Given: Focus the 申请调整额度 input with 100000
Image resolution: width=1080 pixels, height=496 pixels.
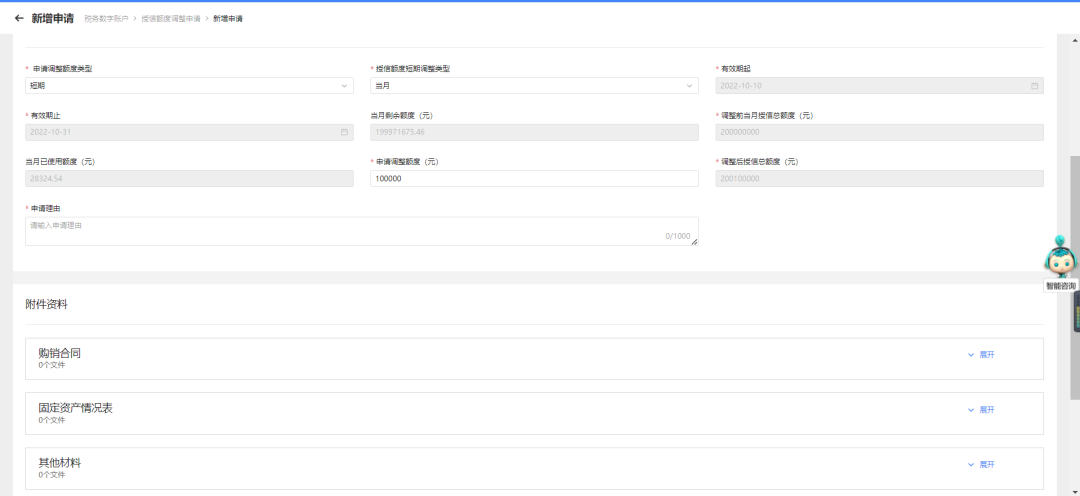Looking at the screenshot, I should pyautogui.click(x=534, y=178).
